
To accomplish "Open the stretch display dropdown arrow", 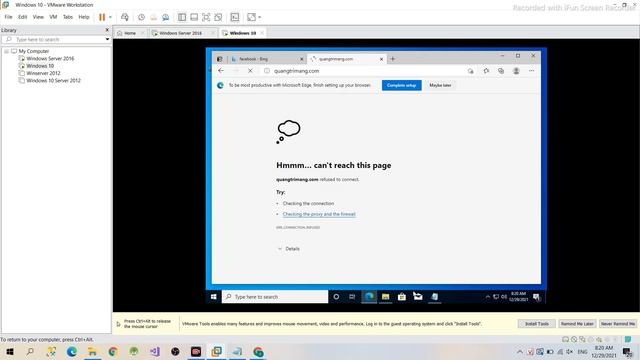I will click(260, 17).
